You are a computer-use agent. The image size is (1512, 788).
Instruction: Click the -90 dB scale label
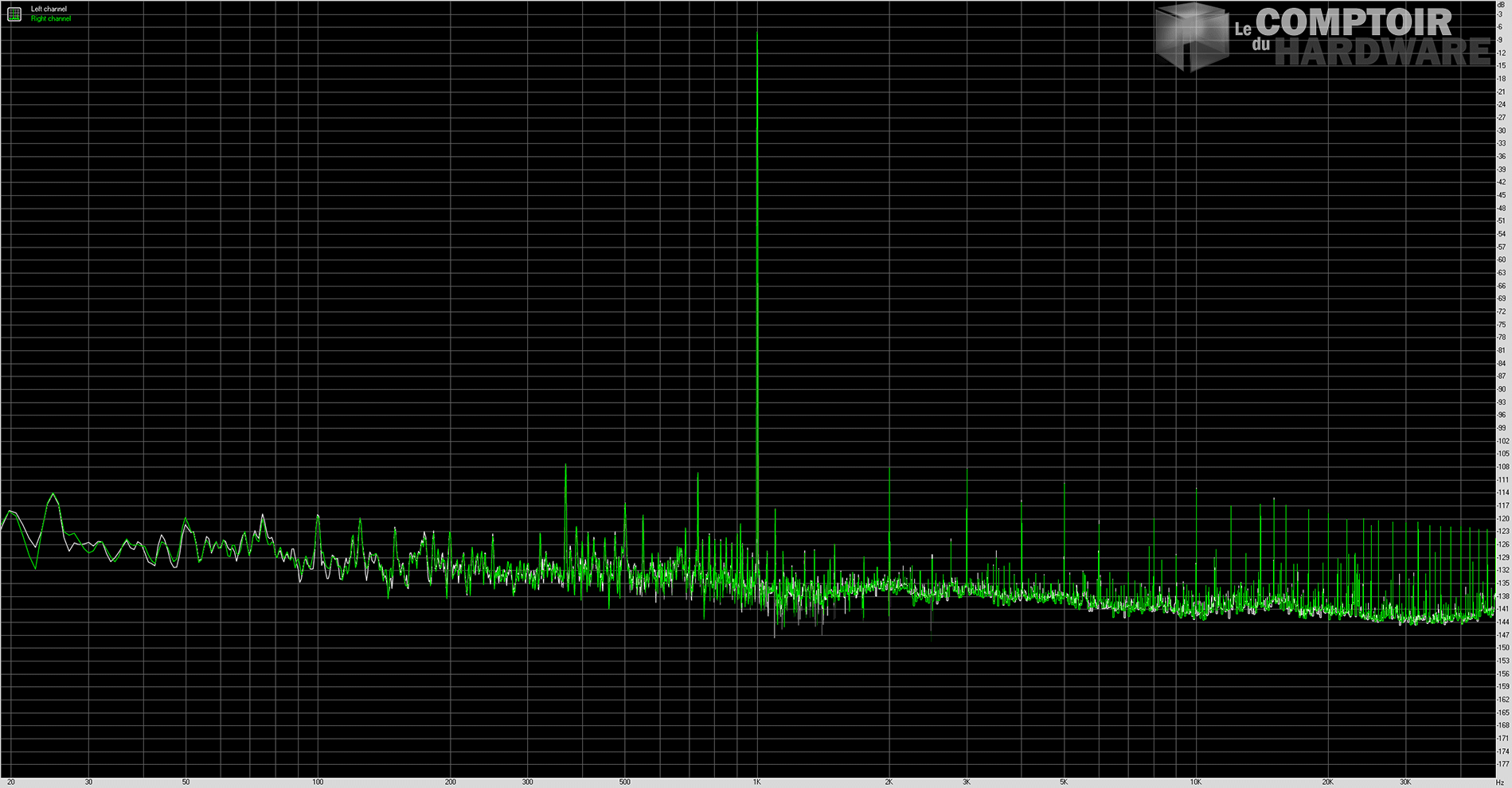click(1502, 389)
